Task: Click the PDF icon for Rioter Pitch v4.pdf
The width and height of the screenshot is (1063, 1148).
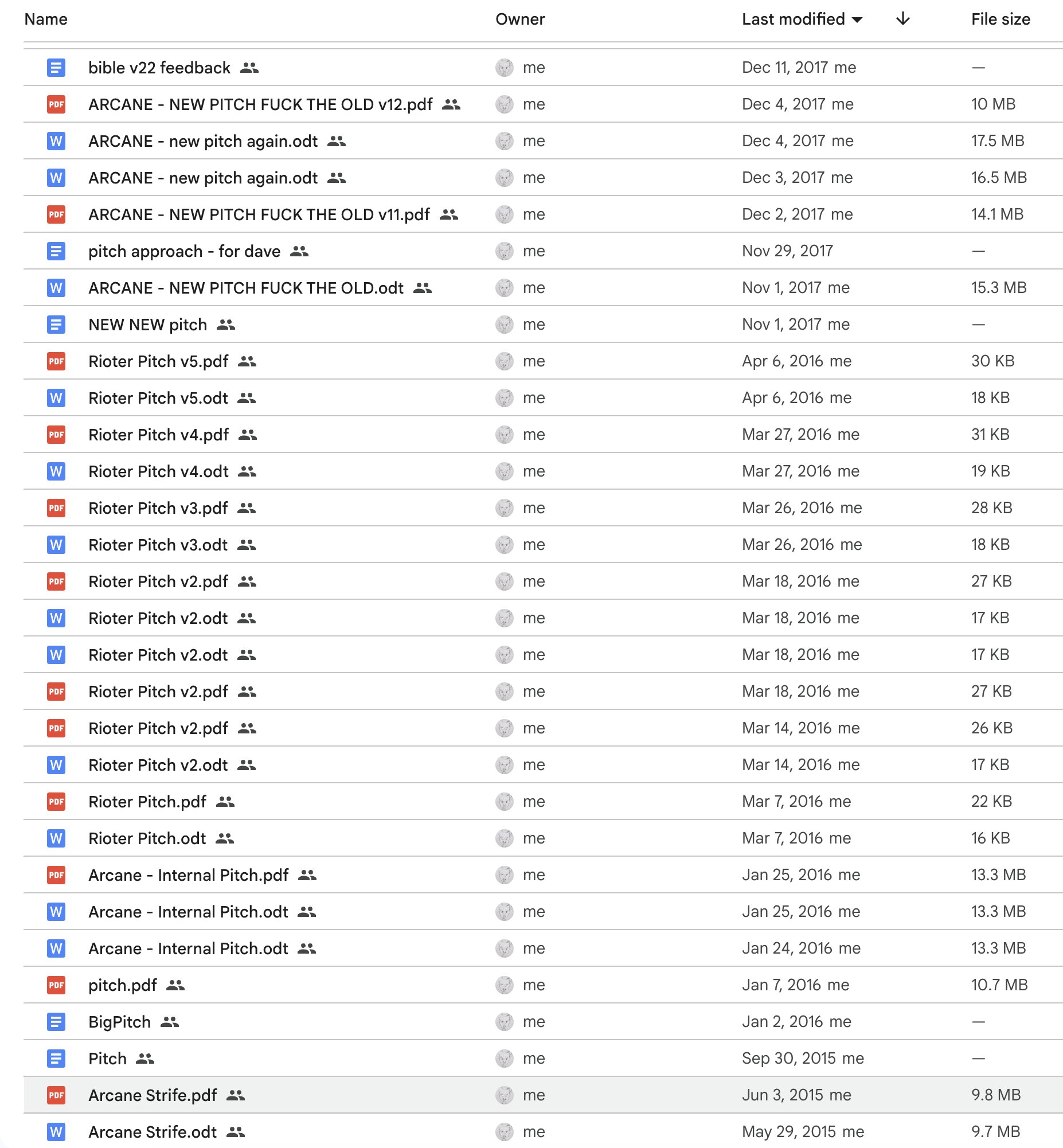Action: pyautogui.click(x=56, y=435)
